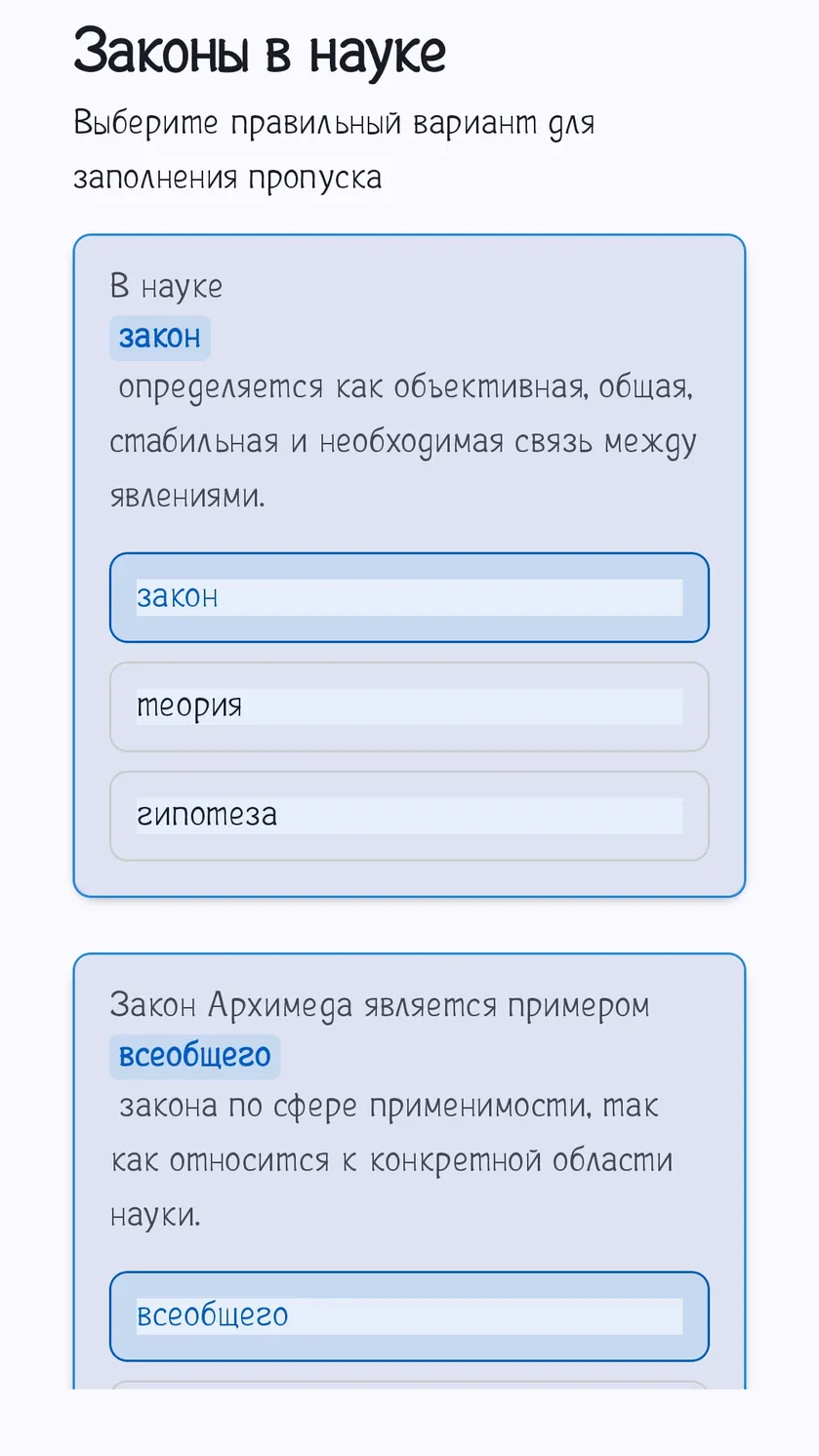Select the partially visible option below "всеобщего"

409,1386
